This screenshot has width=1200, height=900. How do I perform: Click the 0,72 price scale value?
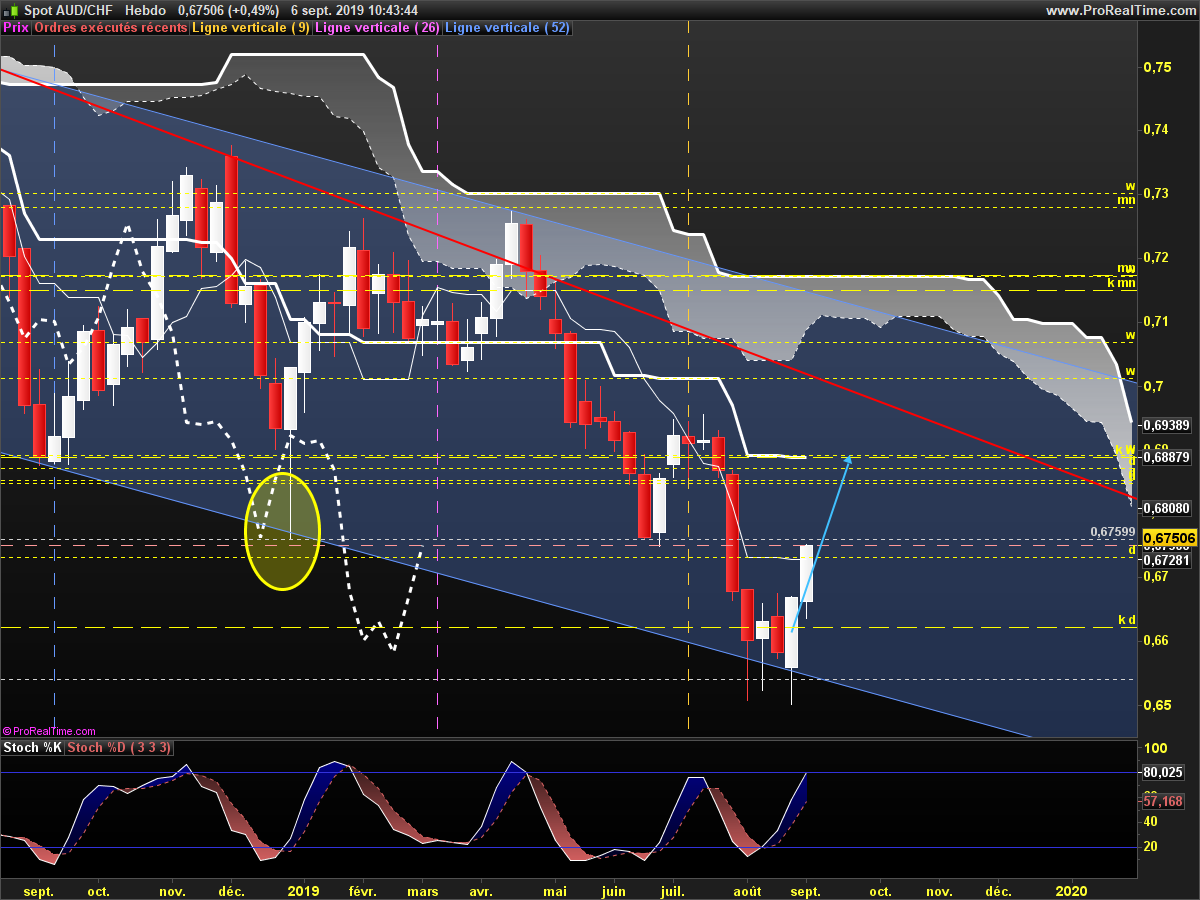1157,257
